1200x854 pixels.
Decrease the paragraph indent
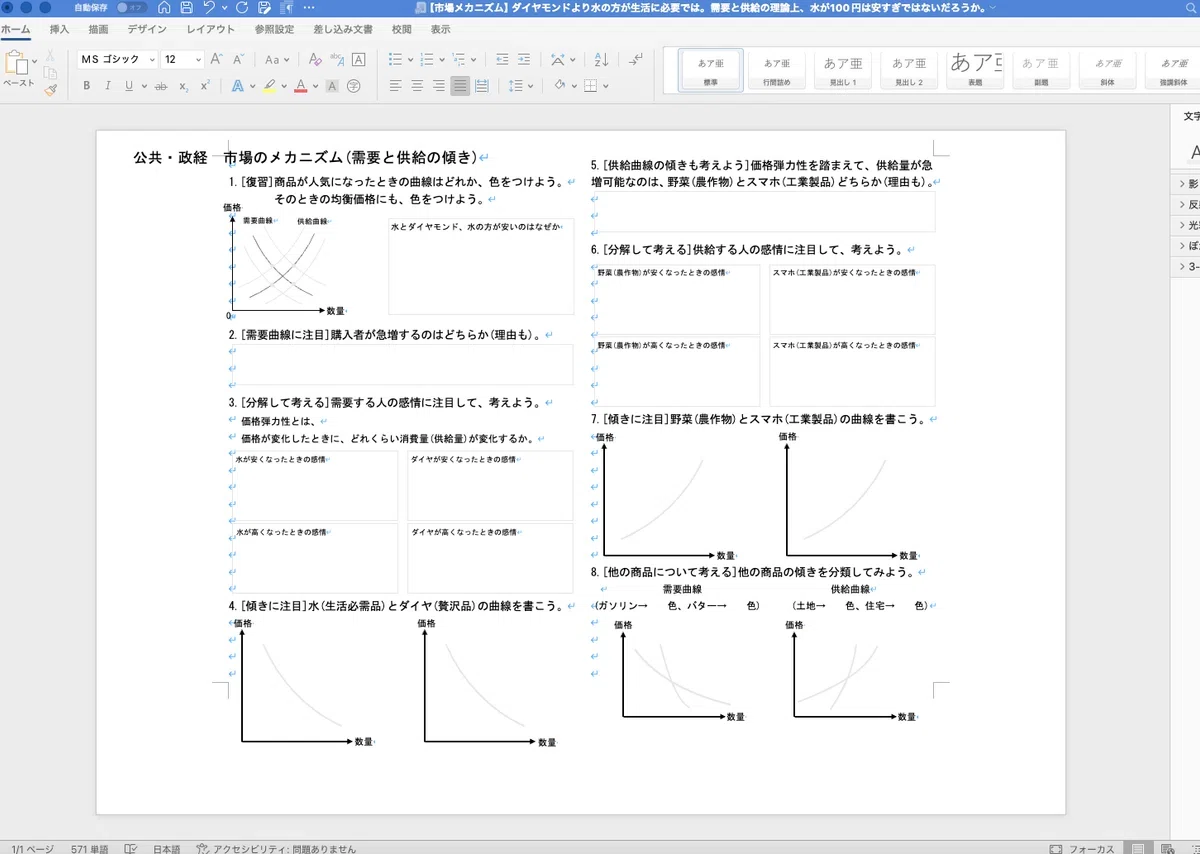(x=502, y=60)
